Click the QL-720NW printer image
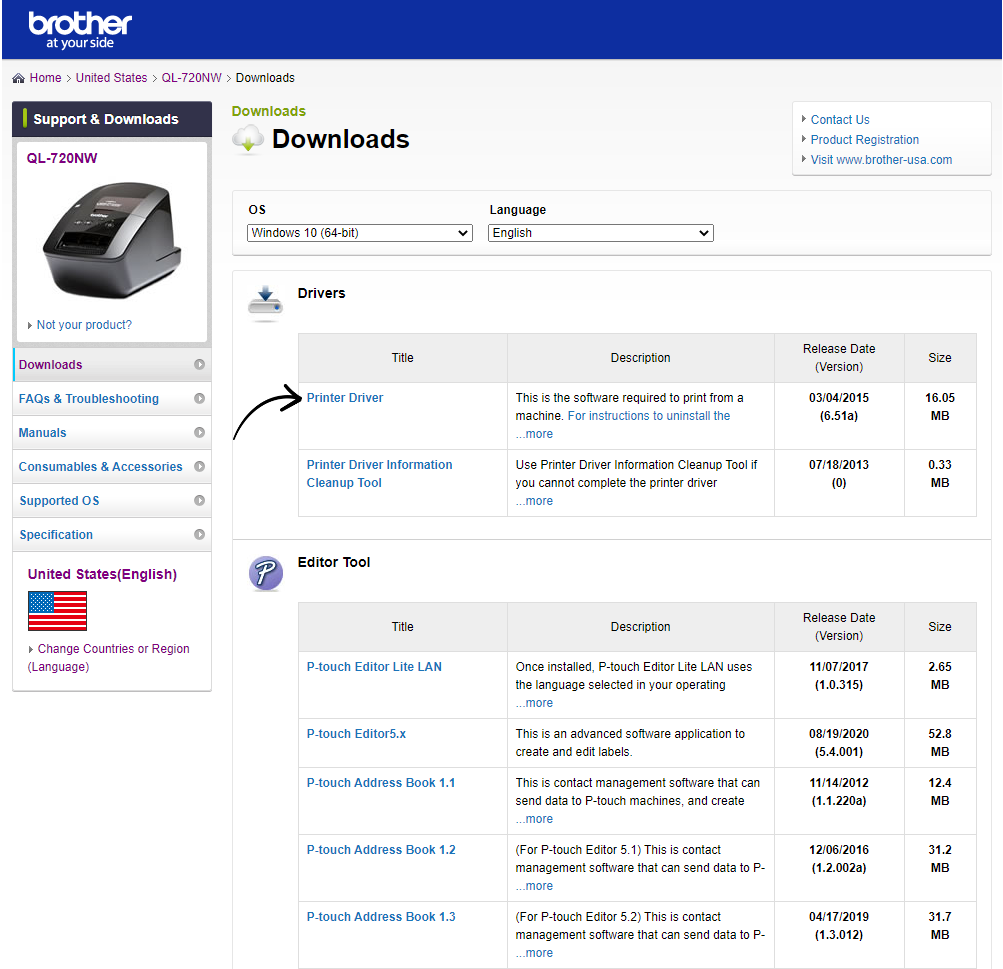1003x969 pixels. [x=111, y=239]
